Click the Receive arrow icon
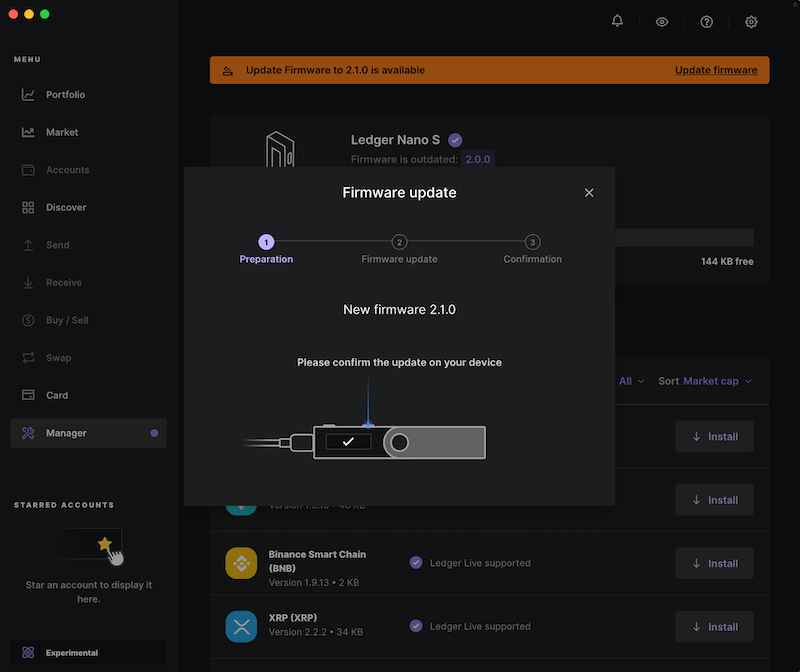The height and width of the screenshot is (672, 800). [28, 283]
